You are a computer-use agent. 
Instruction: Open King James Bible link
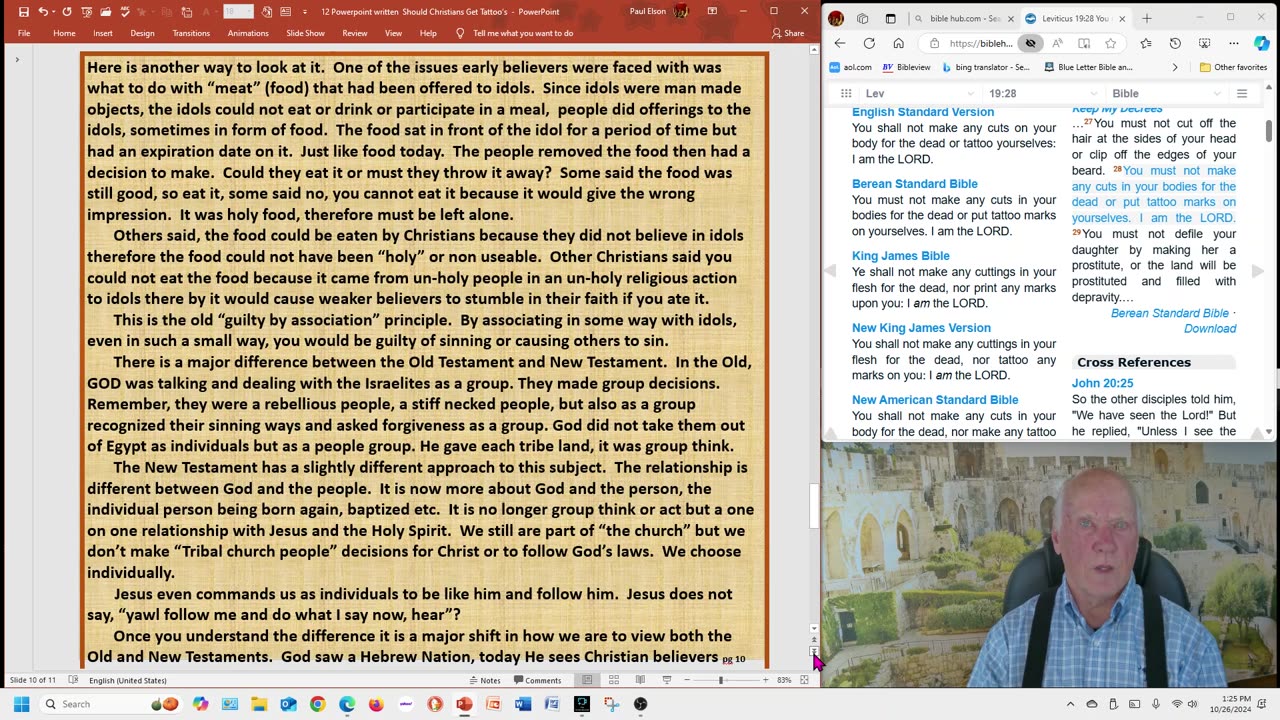901,256
